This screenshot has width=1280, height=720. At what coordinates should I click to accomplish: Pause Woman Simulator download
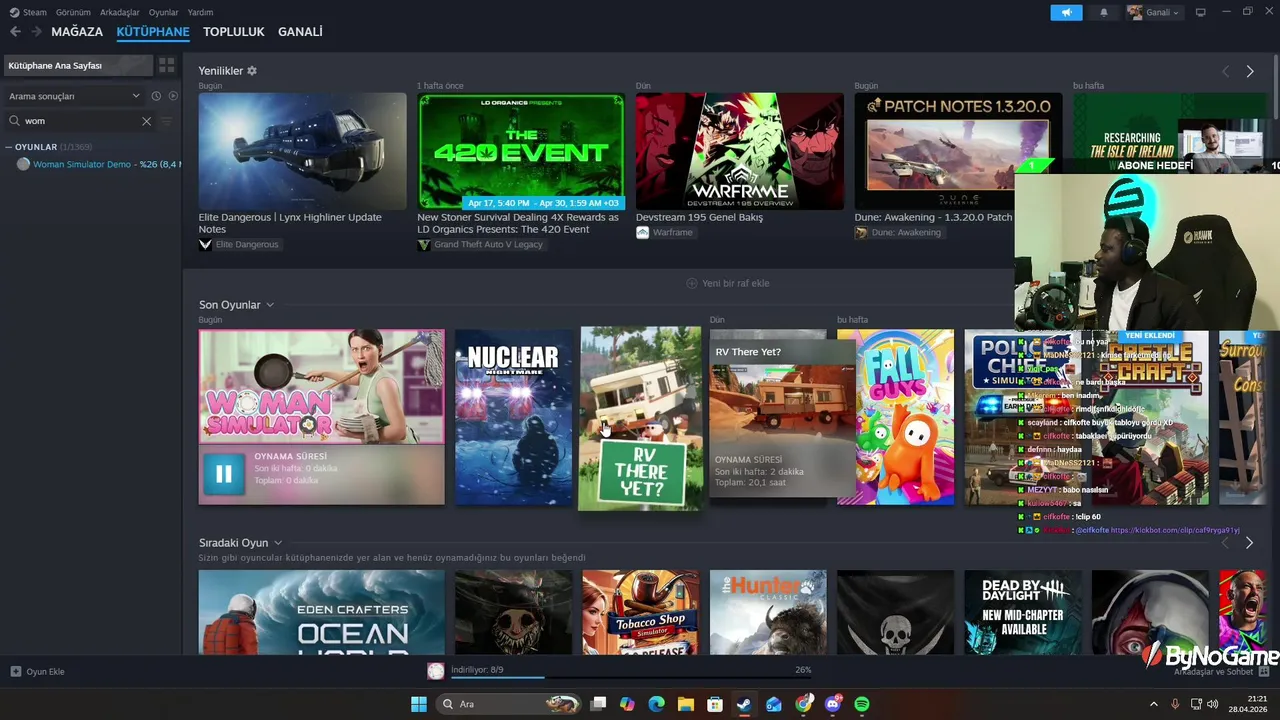(223, 475)
